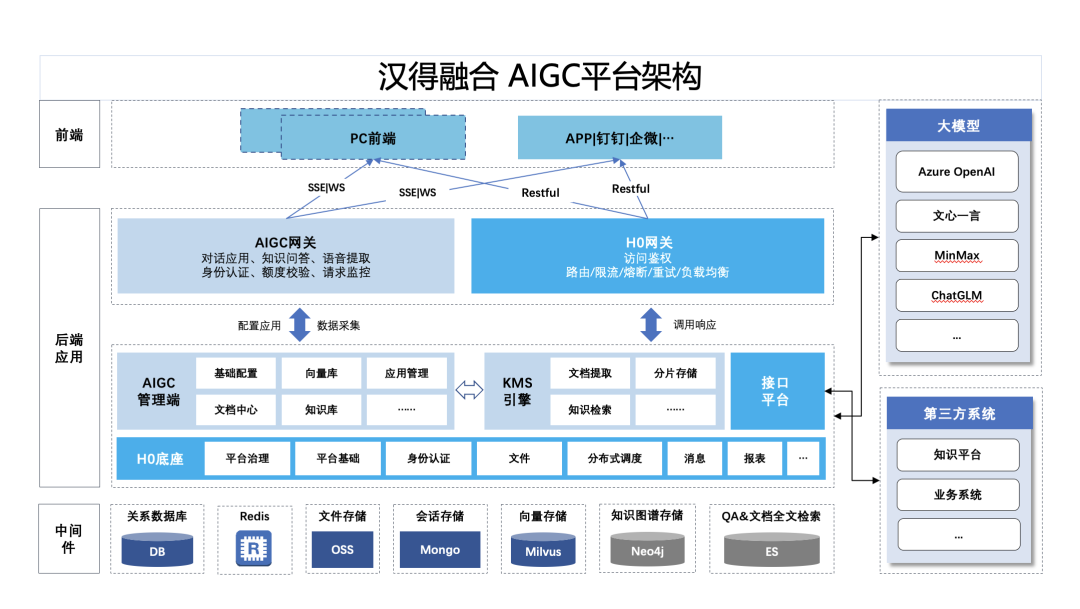Click the Milvus vector storage cylinder

click(543, 550)
